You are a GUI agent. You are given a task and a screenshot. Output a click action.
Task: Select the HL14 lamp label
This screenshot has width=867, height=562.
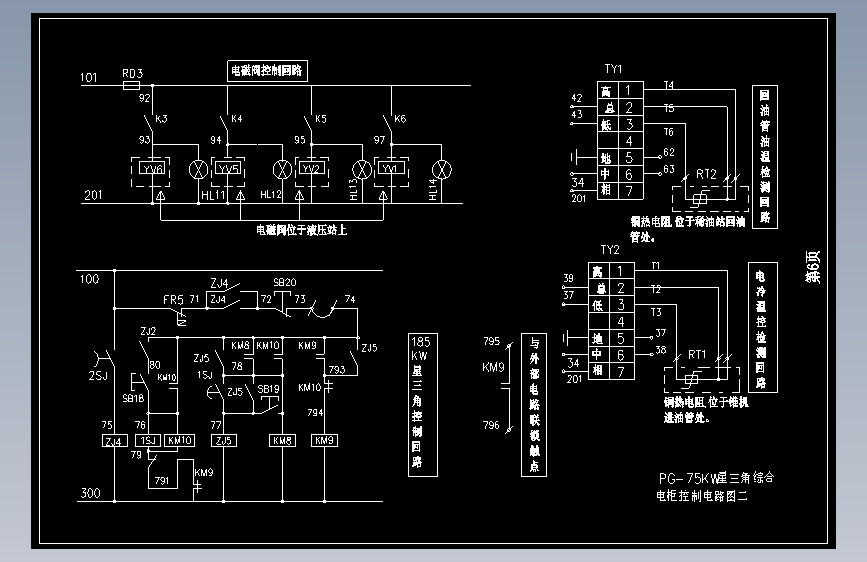click(433, 189)
